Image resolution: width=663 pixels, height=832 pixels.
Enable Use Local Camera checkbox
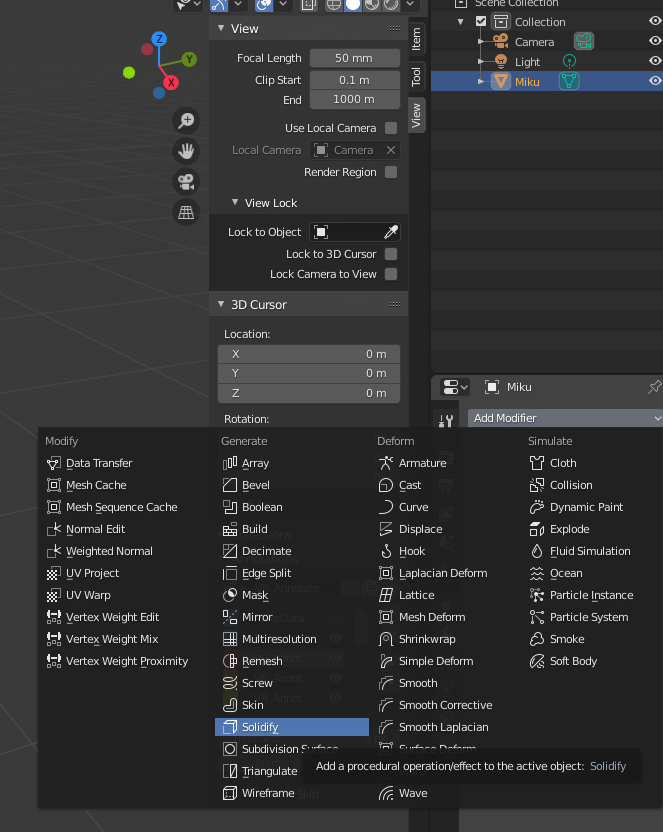[x=391, y=128]
